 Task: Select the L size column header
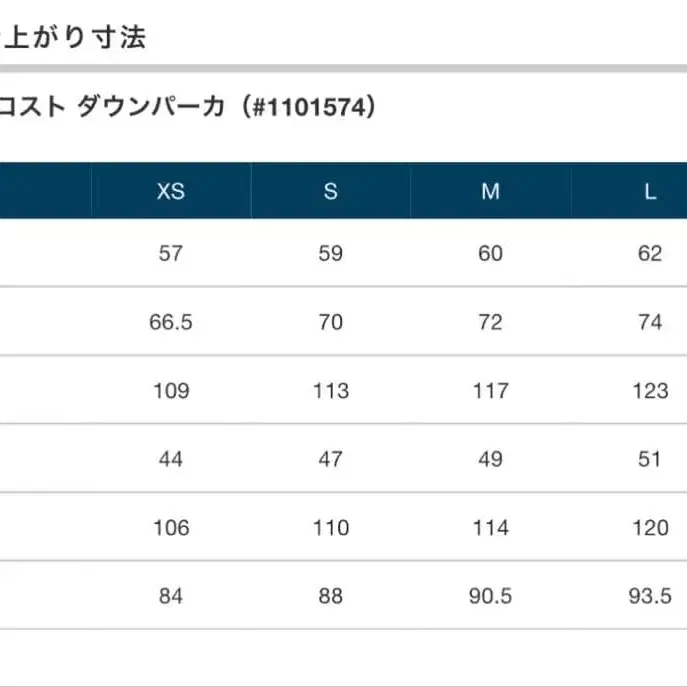pyautogui.click(x=650, y=191)
